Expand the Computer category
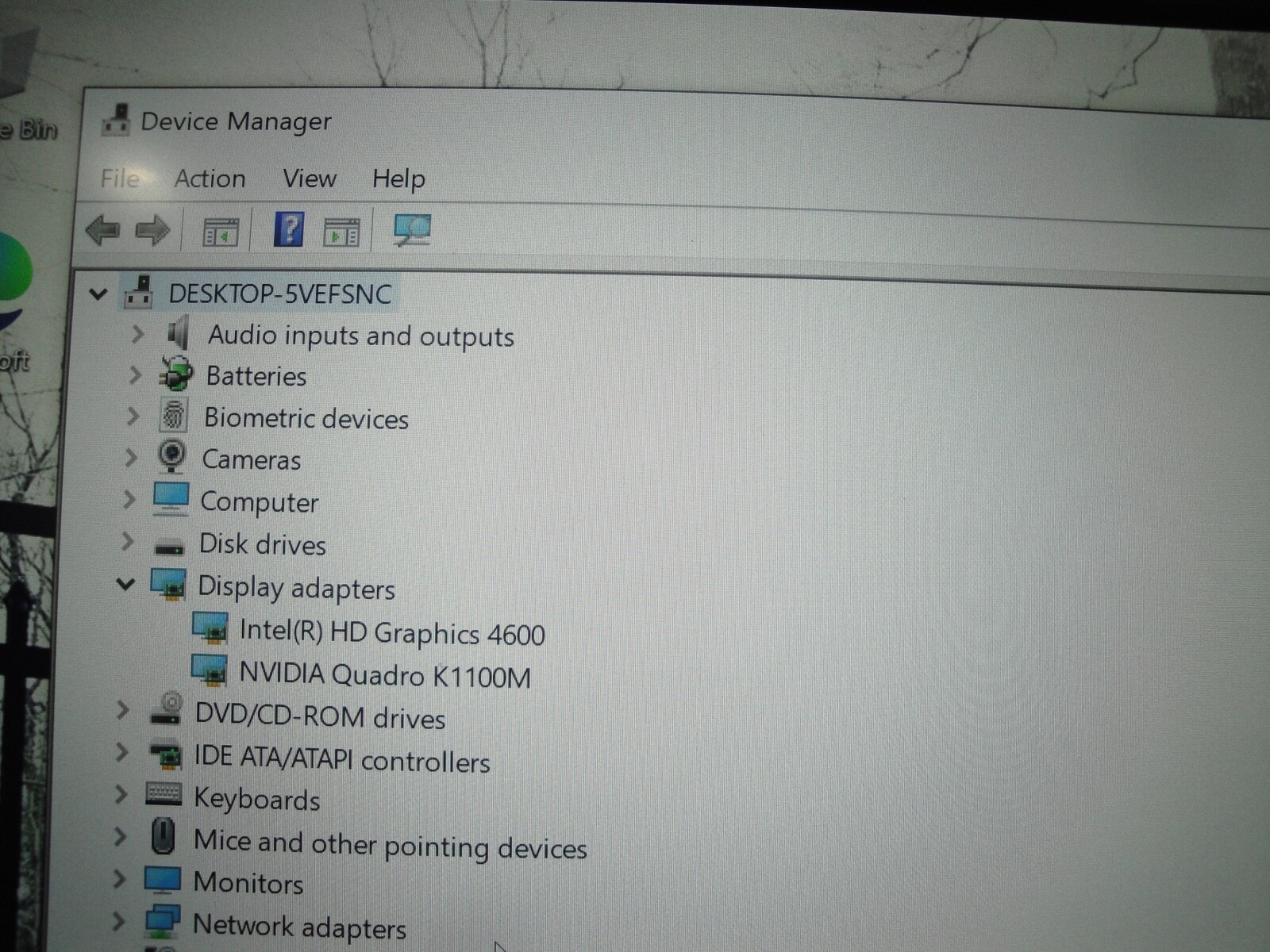Screen dimensions: 1270x952 (x=129, y=499)
